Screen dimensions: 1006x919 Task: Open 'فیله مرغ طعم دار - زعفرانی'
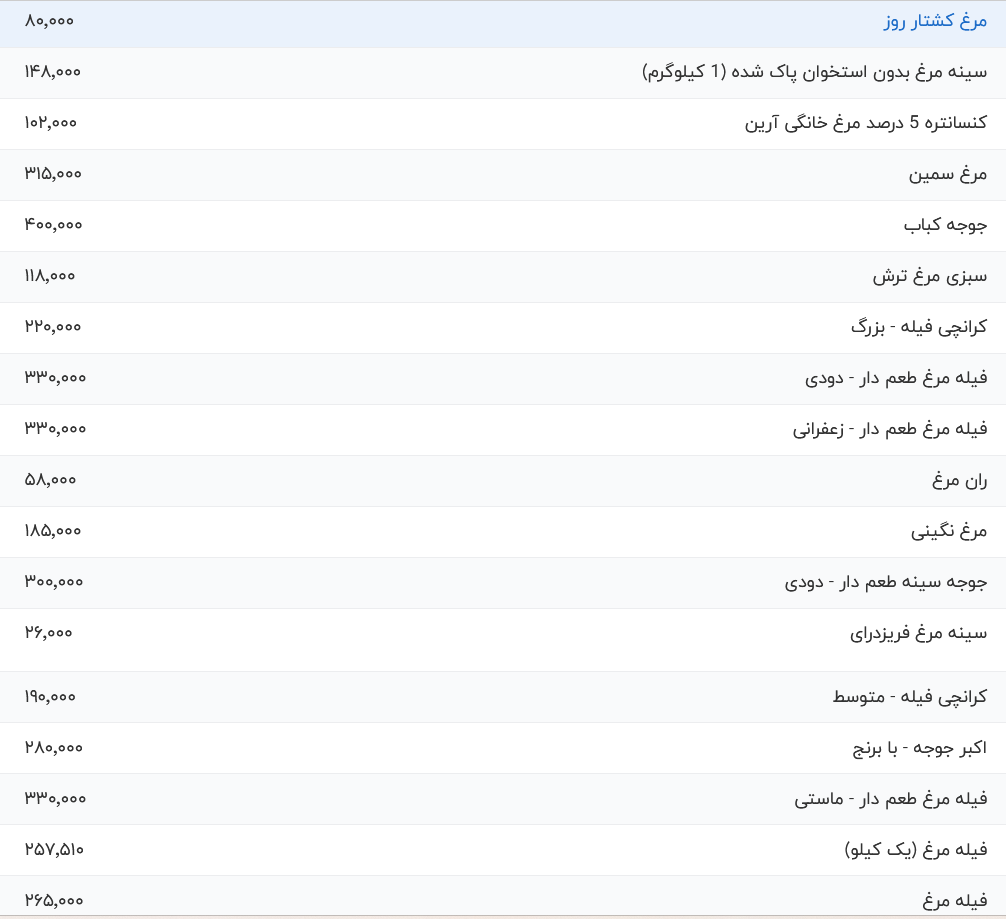pos(890,429)
